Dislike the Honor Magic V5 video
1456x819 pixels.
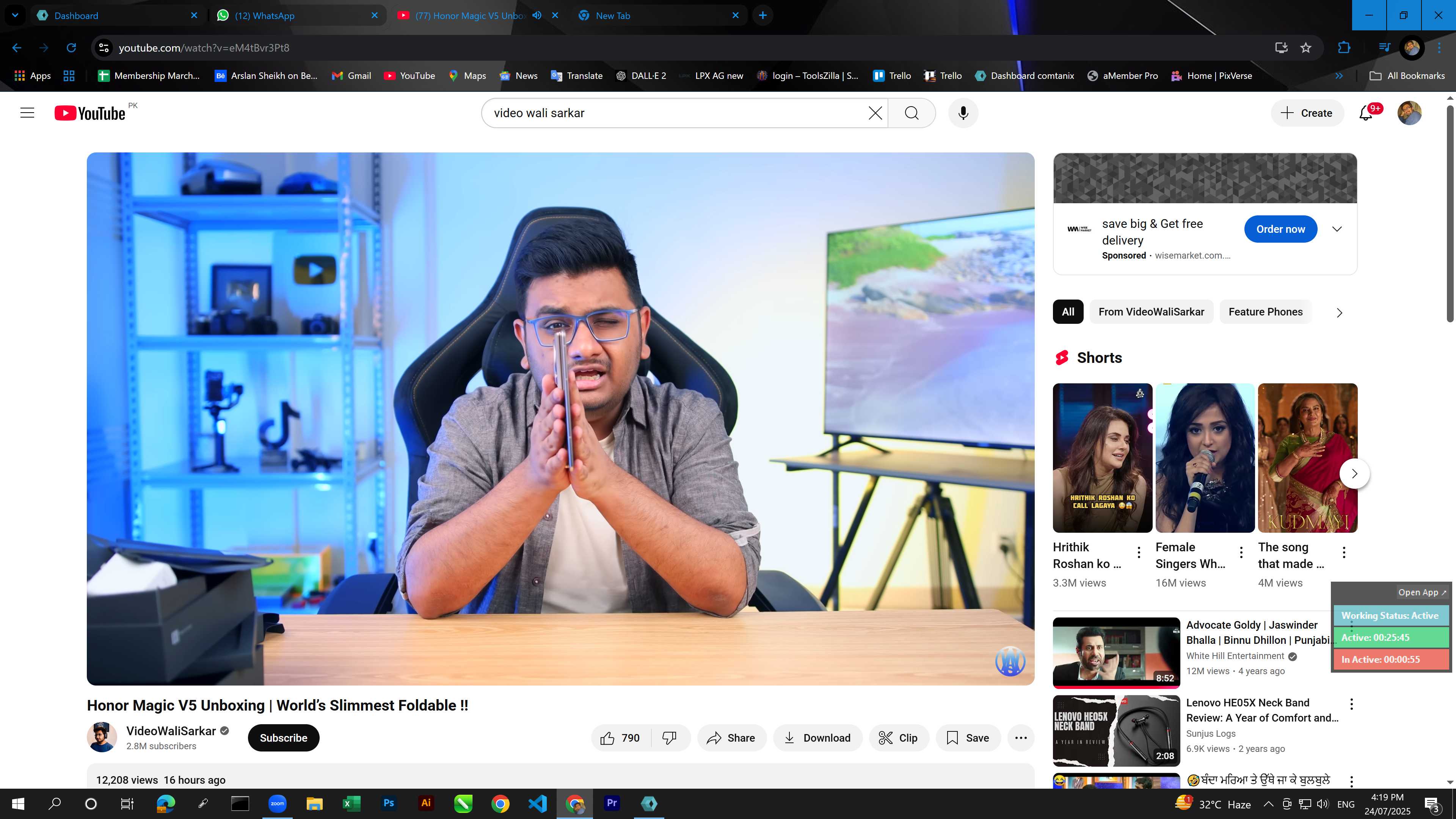670,737
